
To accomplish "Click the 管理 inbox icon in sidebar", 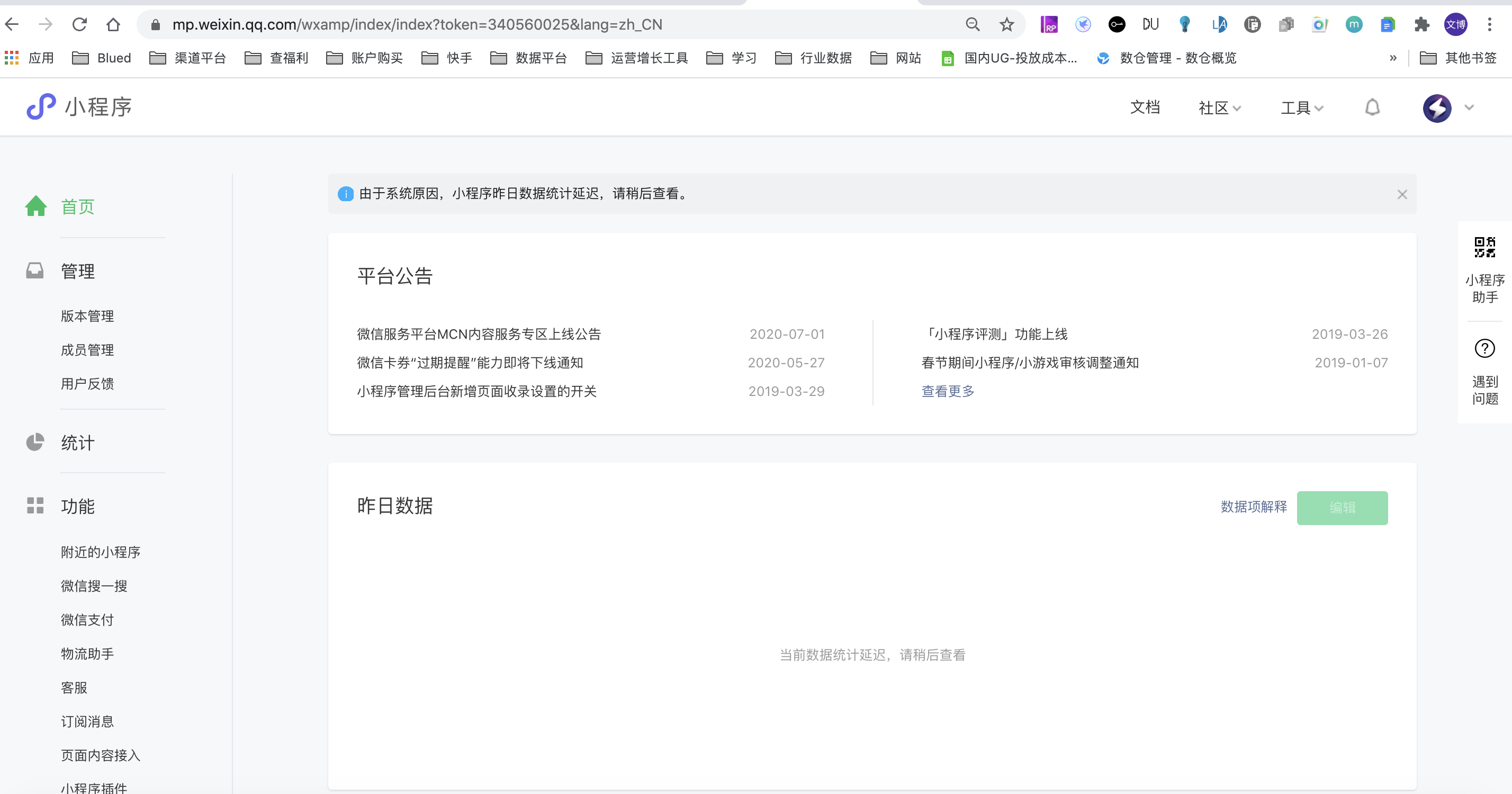I will tap(35, 270).
